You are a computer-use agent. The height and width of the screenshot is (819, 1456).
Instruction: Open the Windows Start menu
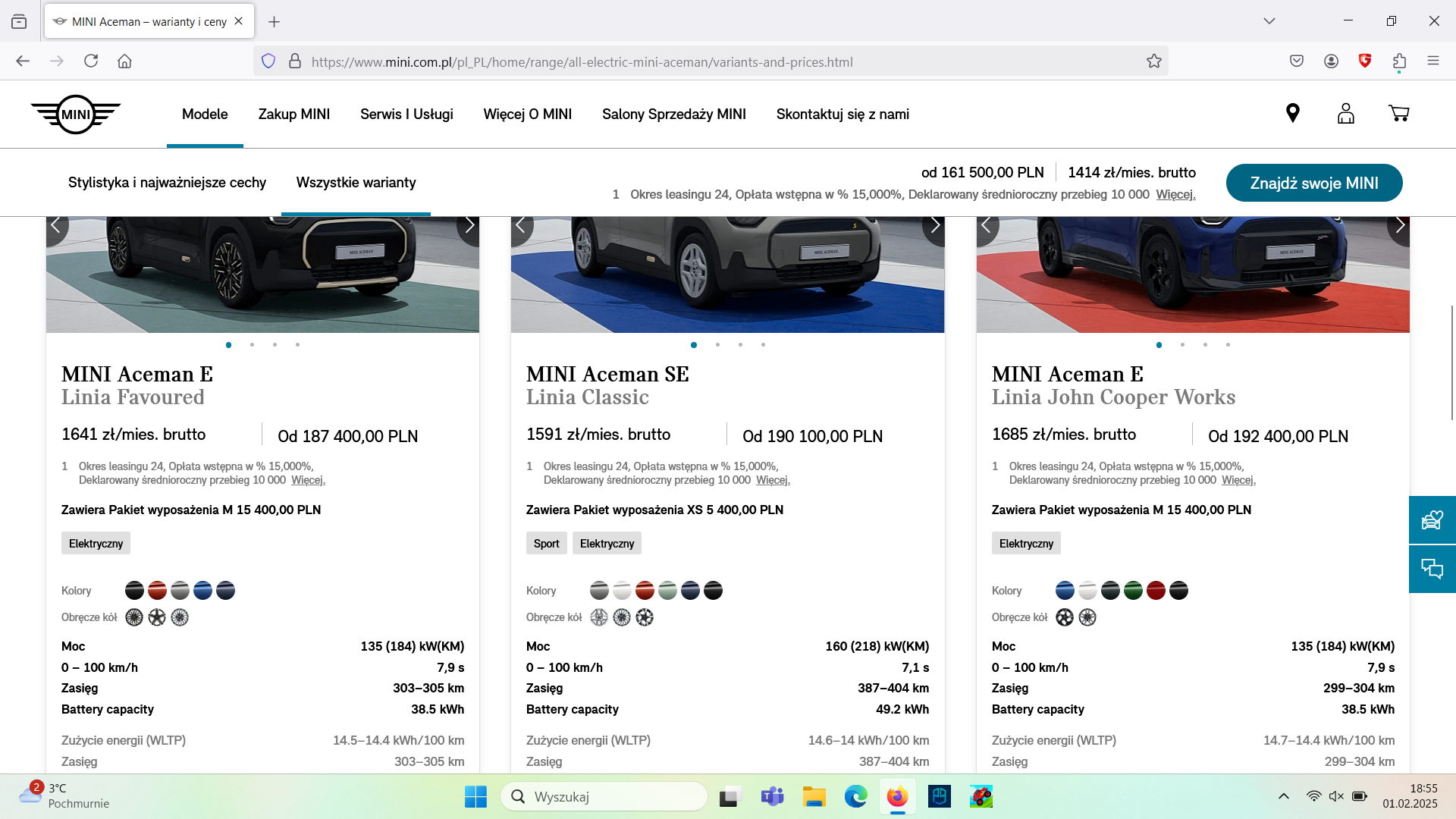point(475,797)
